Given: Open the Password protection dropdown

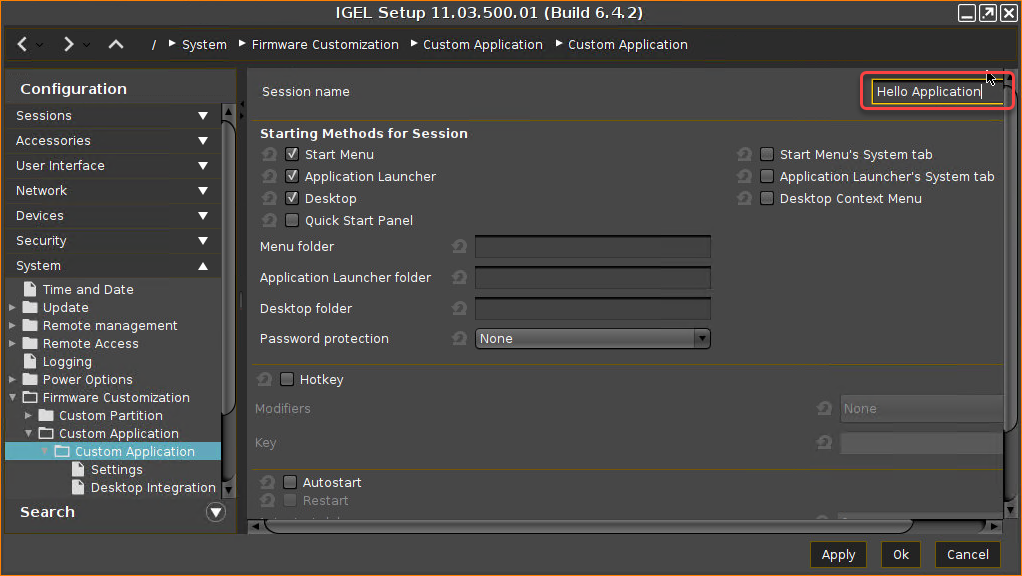Looking at the screenshot, I should click(x=702, y=338).
